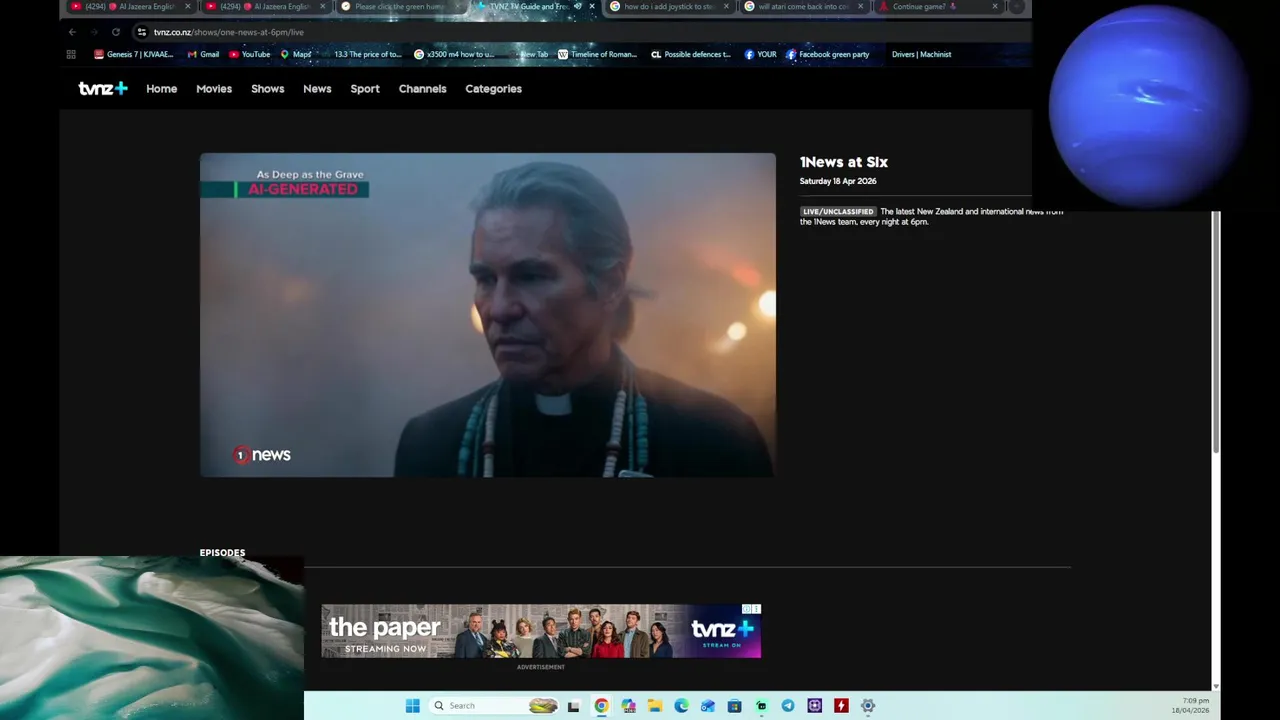Open the taskbar clock and date
Screen dimensions: 1280x720
[x=1190, y=705]
